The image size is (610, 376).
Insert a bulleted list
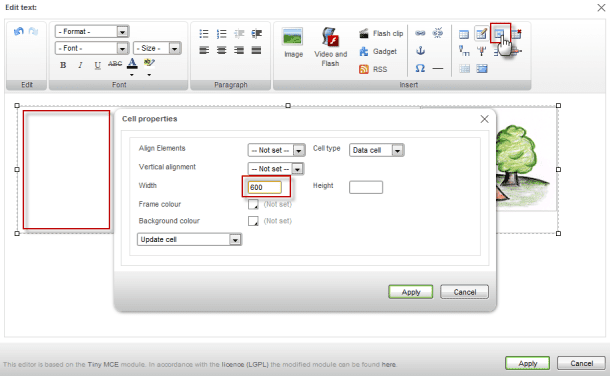click(x=204, y=33)
